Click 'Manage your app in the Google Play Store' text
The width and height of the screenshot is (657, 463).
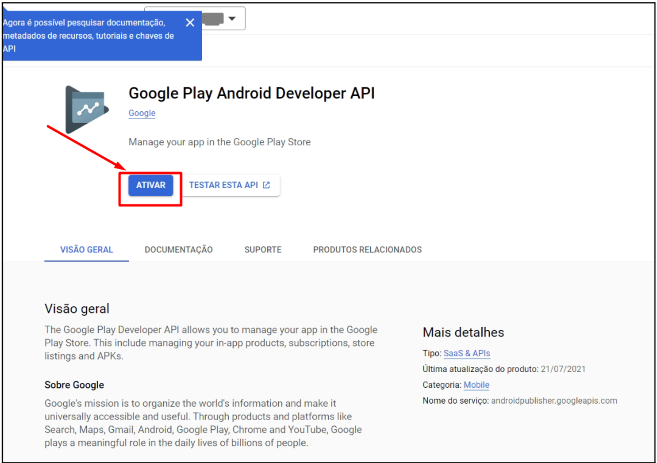point(220,142)
